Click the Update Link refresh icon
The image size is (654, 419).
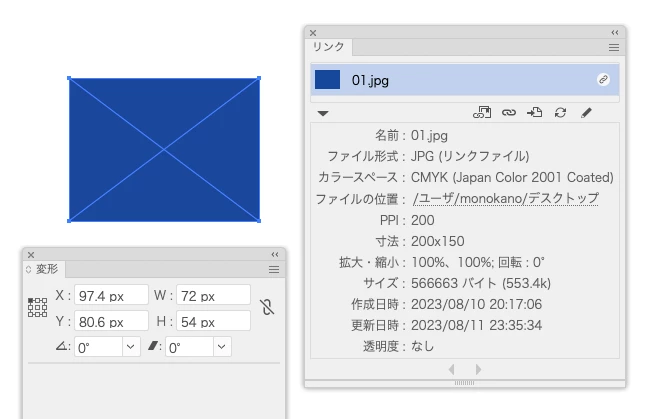tap(560, 113)
